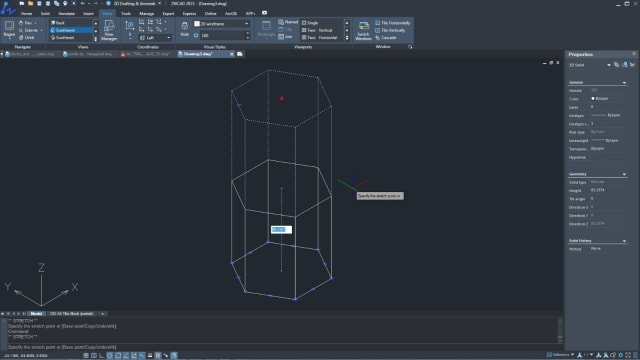Toggle the snap mode status bar icon

pyautogui.click(x=86, y=356)
